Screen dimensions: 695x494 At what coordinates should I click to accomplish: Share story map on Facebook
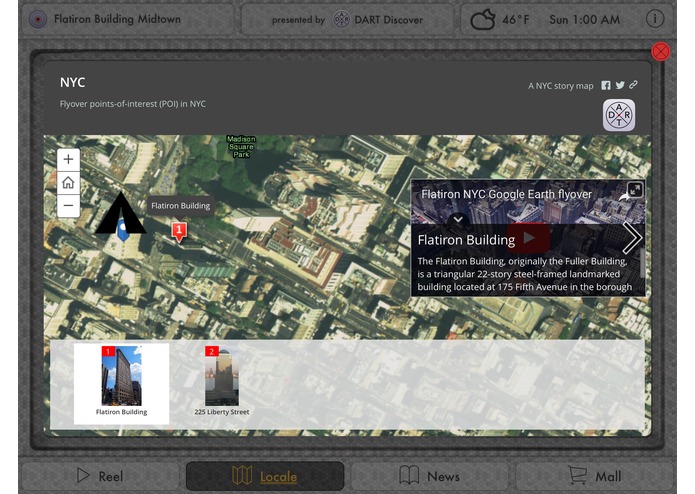click(605, 85)
